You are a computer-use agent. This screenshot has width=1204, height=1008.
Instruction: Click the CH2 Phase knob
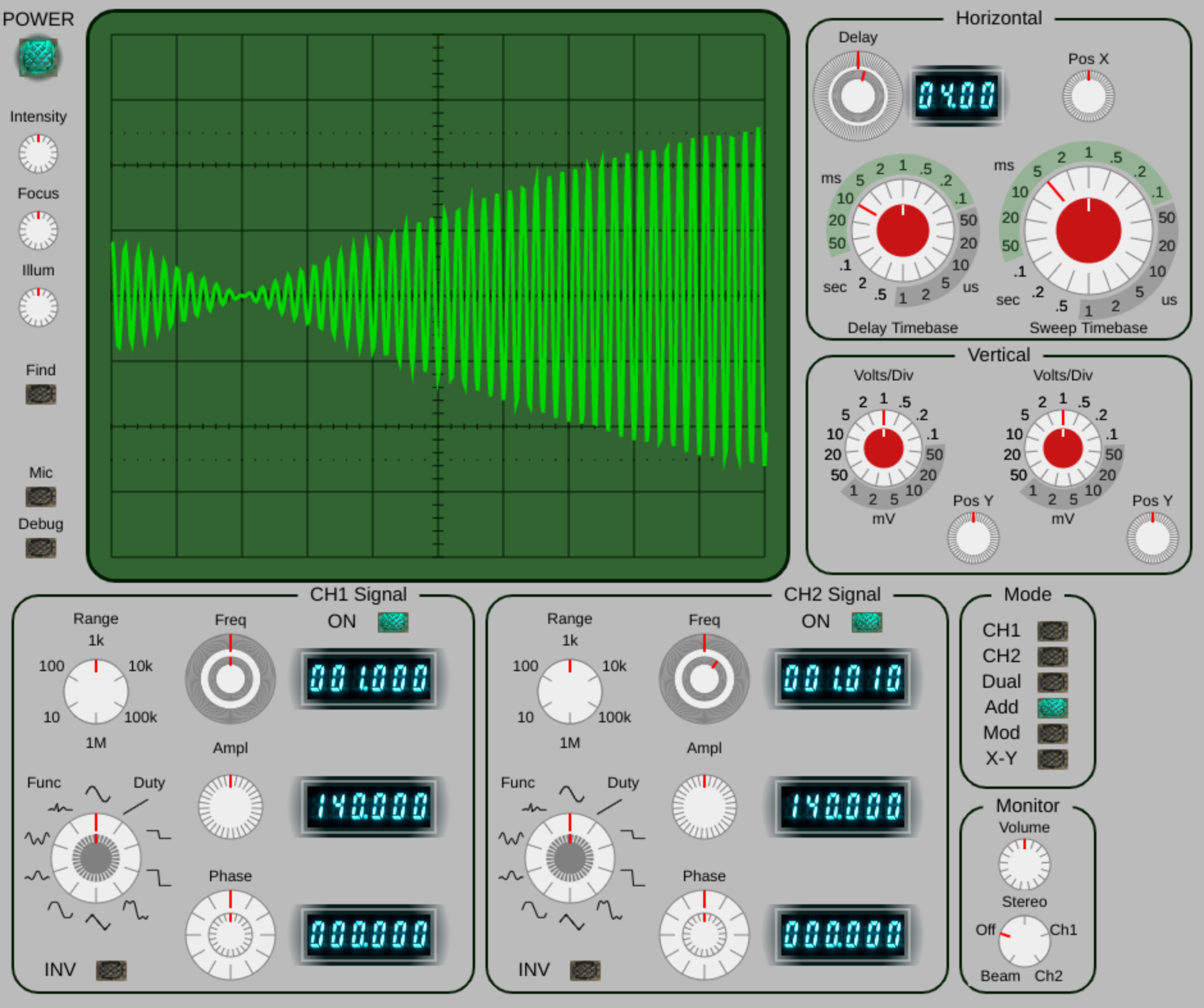point(704,935)
